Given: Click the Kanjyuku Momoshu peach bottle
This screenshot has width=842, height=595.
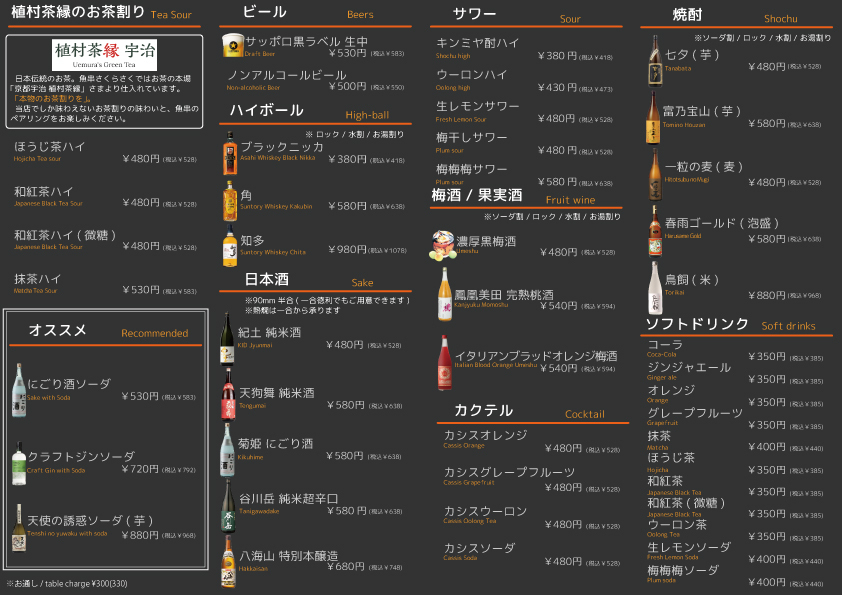Looking at the screenshot, I should click(445, 295).
